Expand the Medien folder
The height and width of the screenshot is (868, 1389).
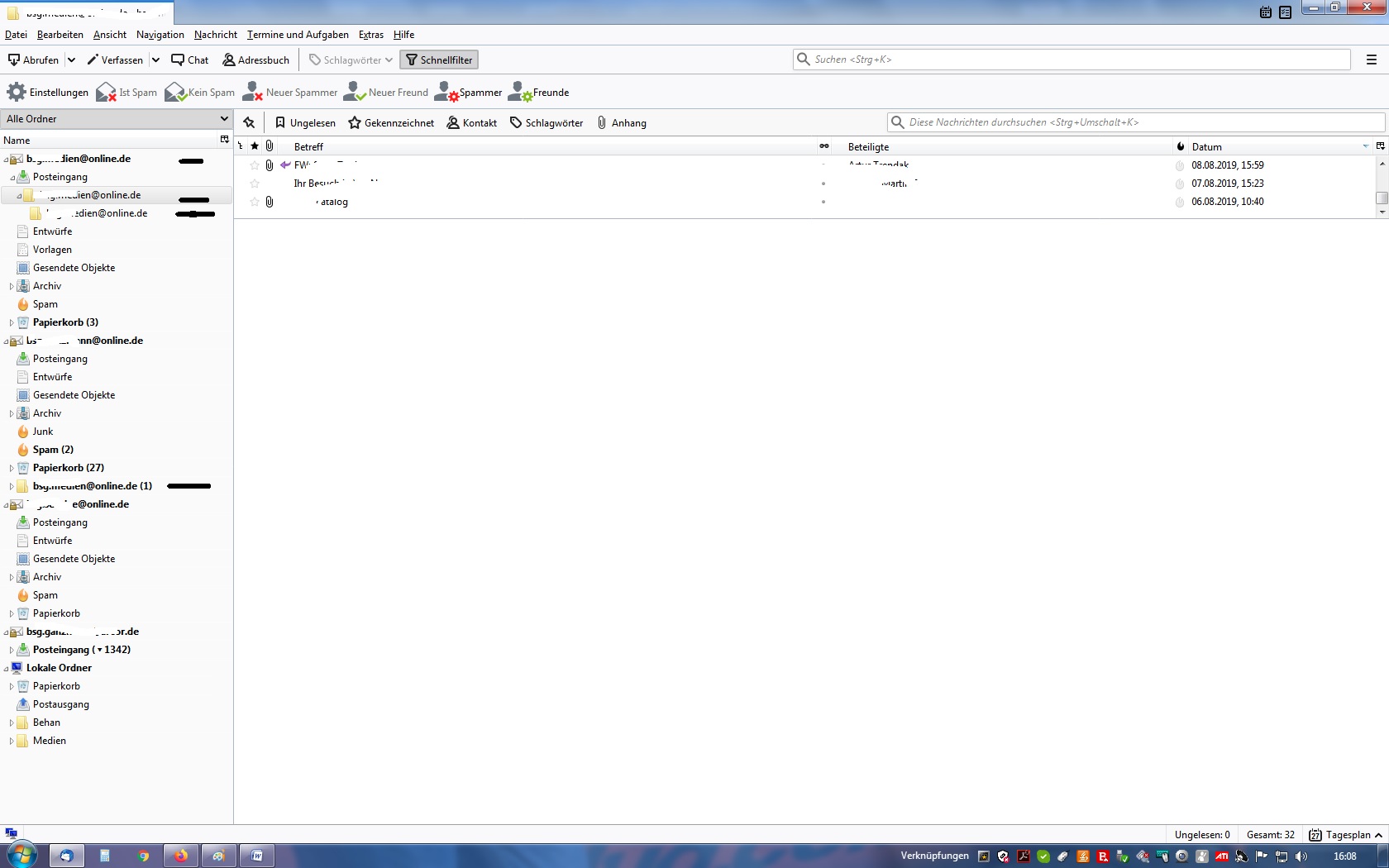coord(11,741)
